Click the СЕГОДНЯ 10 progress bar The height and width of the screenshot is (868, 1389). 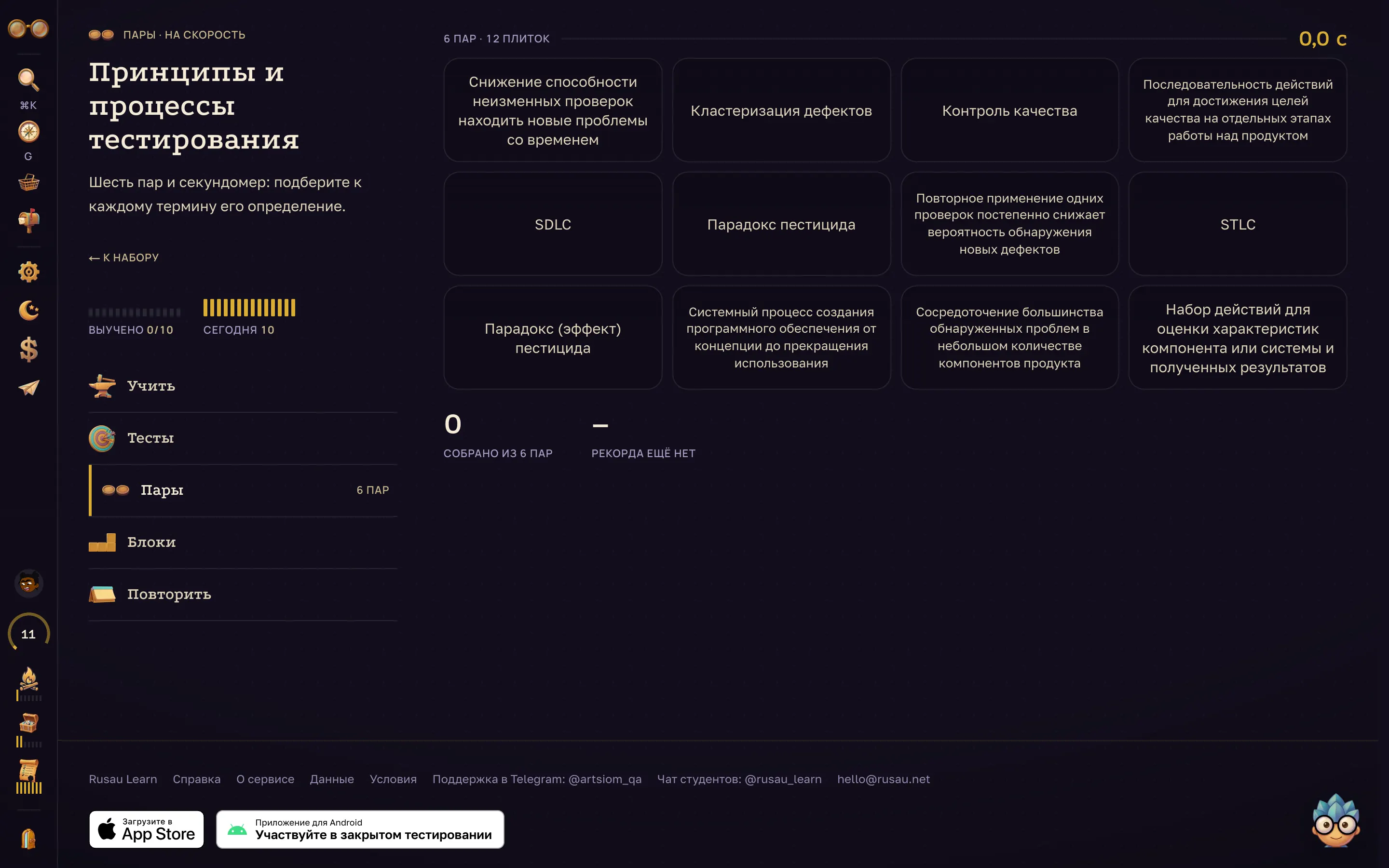point(249,308)
